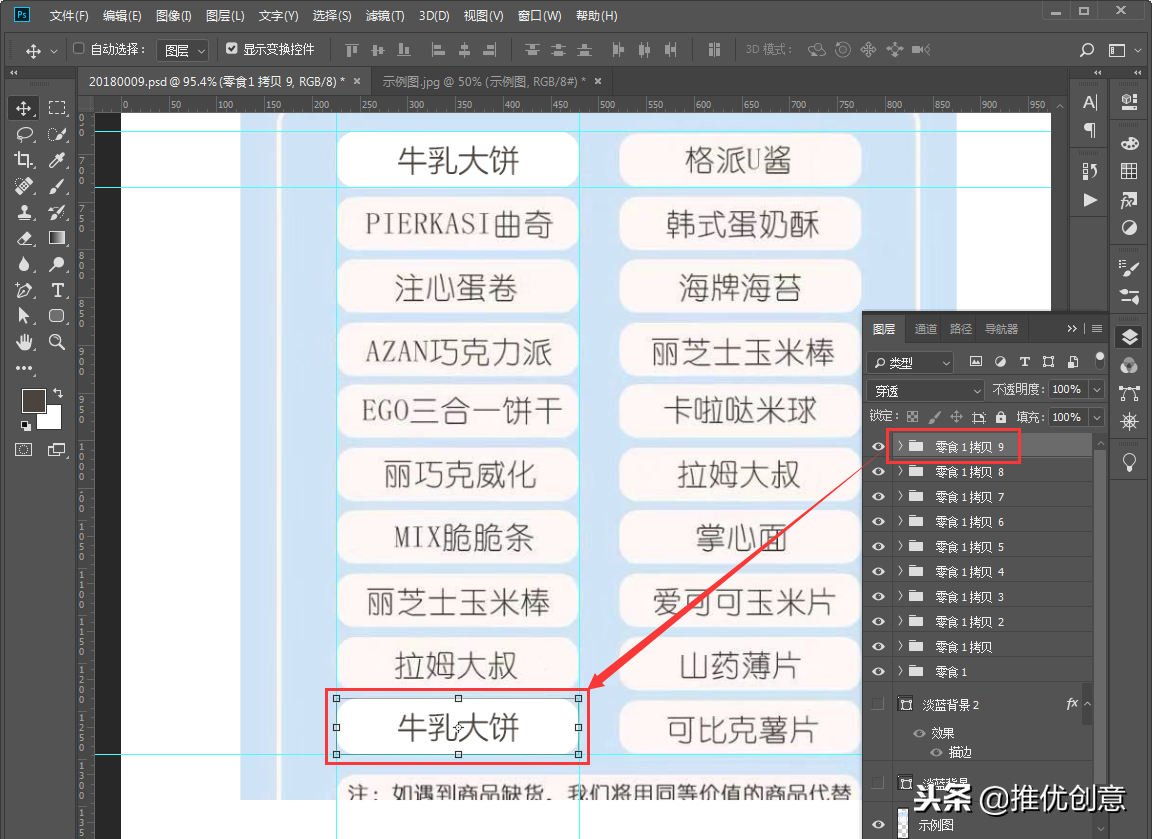Open the search icon in options bar
This screenshot has height=839, width=1152.
1087,50
